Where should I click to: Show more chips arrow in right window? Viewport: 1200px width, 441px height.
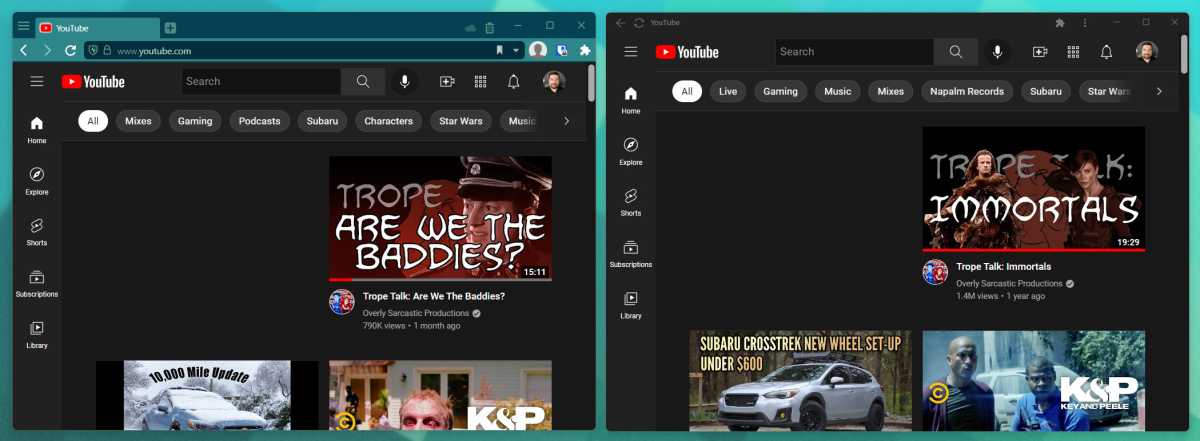click(x=1159, y=91)
